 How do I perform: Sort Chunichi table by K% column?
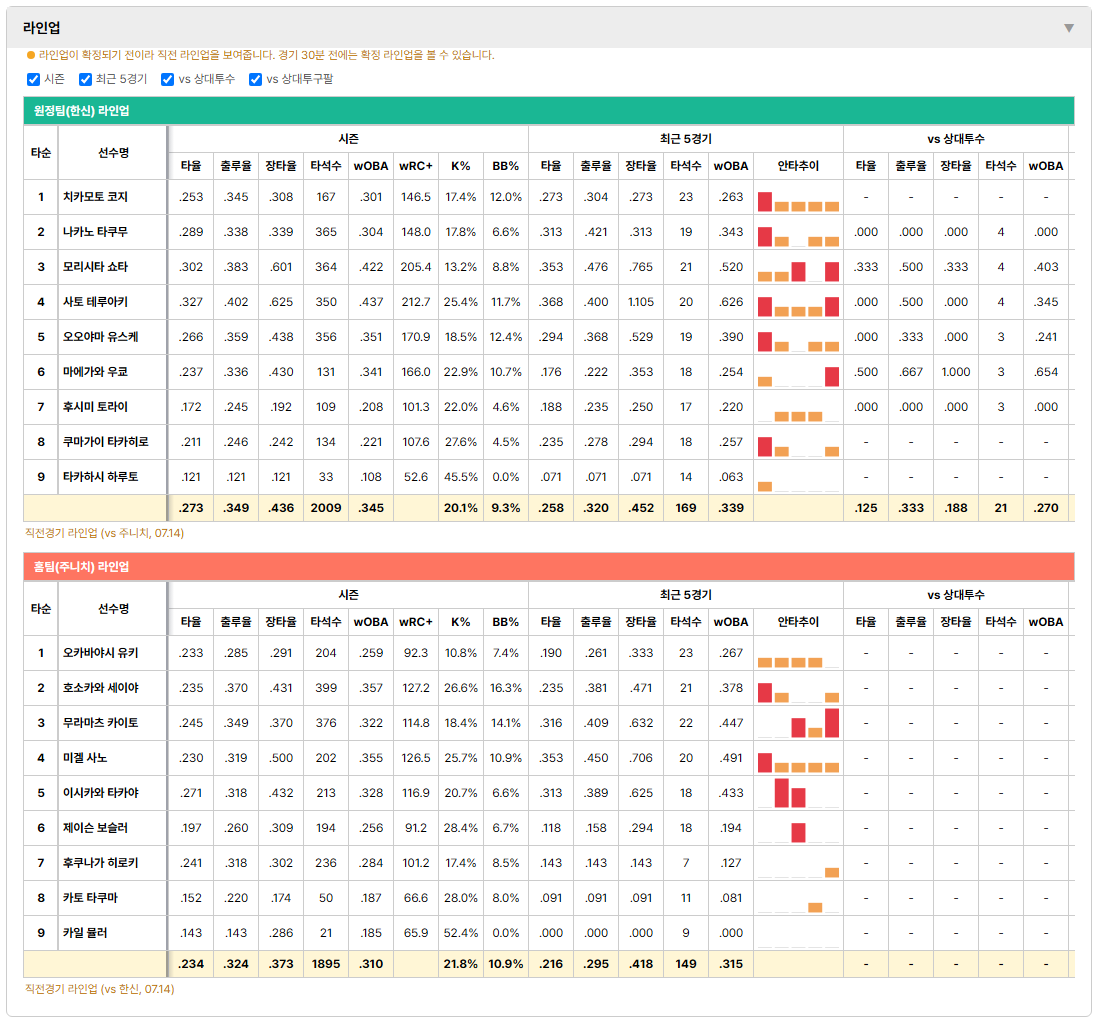coord(460,622)
